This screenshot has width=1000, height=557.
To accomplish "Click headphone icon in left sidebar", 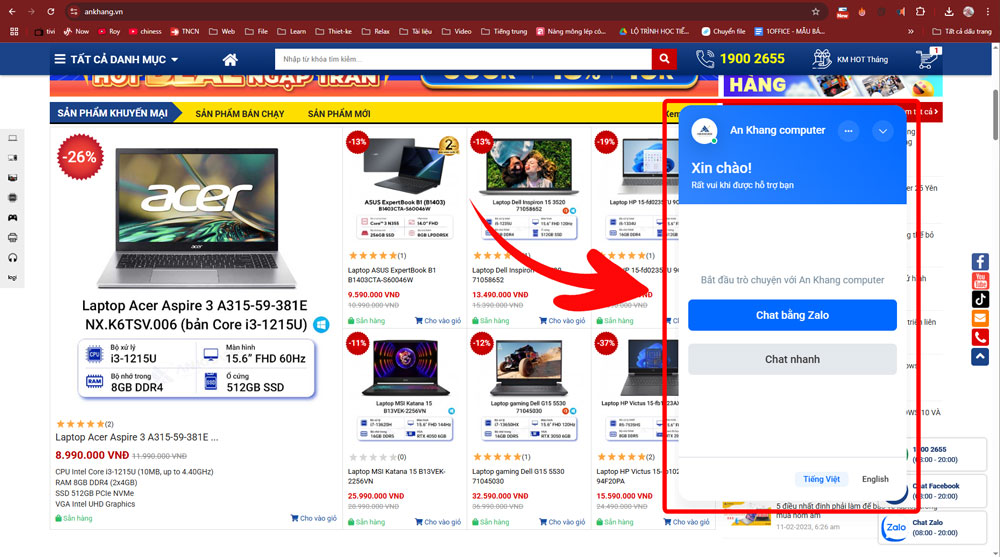I will click(x=12, y=258).
